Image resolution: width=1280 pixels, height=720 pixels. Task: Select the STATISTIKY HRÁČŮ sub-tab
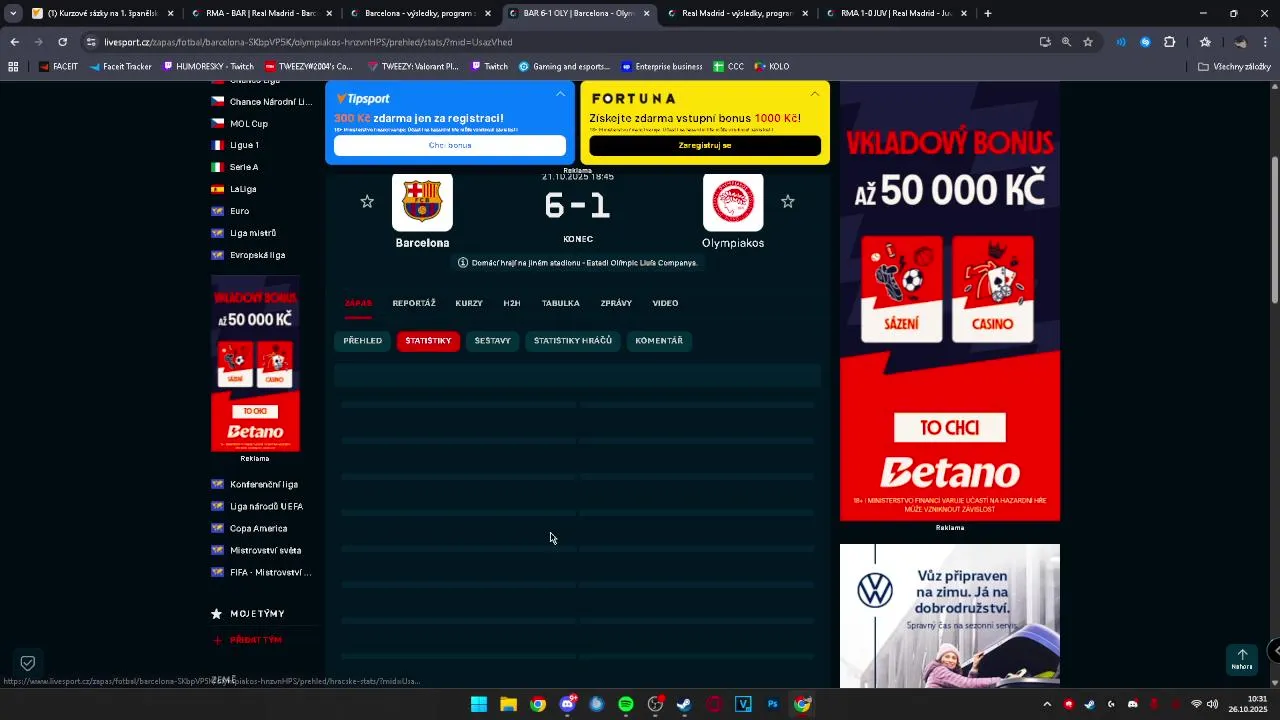573,341
